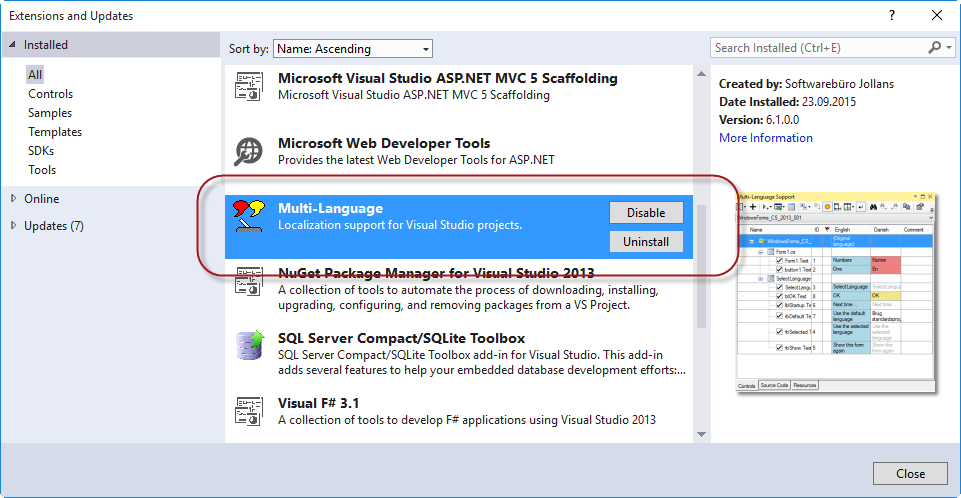Expand the Online category

click(x=14, y=198)
